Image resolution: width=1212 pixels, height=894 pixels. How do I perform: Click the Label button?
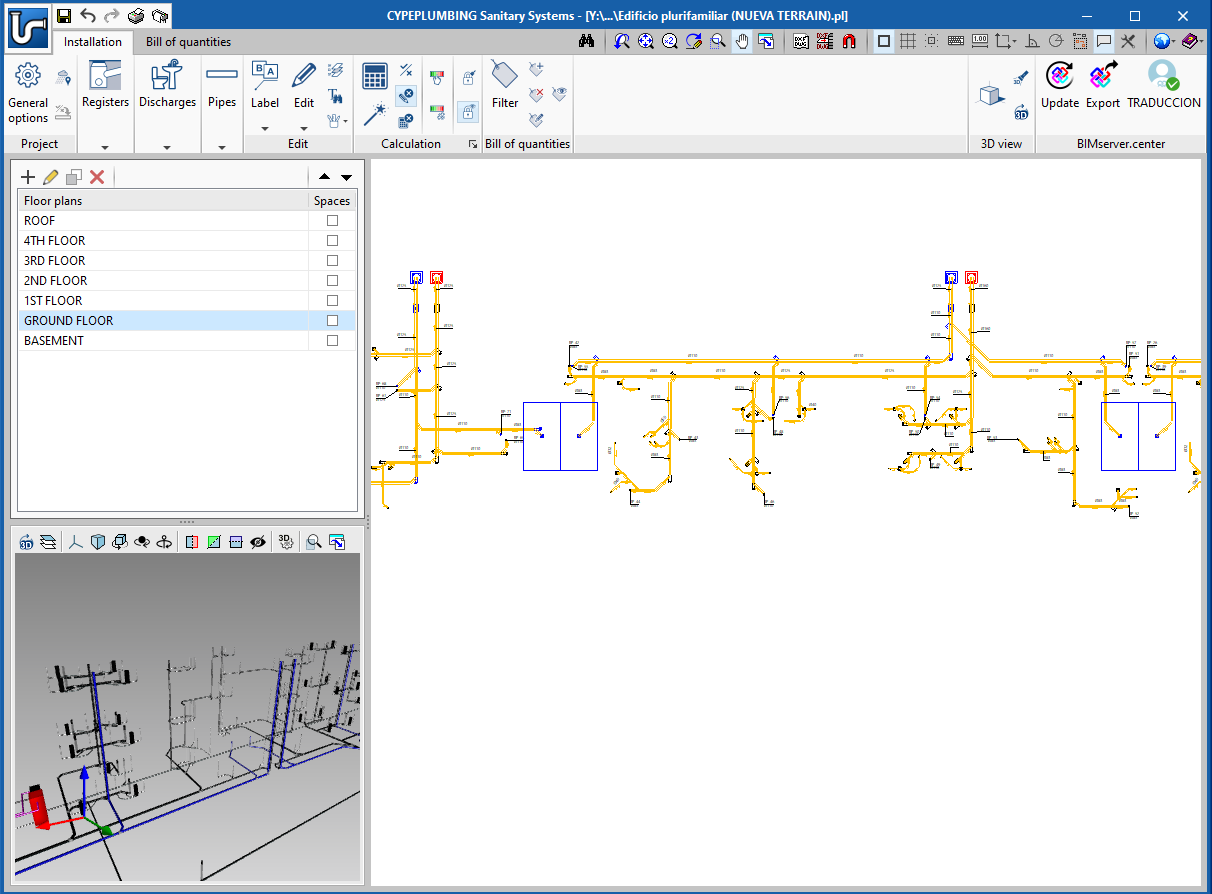(265, 85)
